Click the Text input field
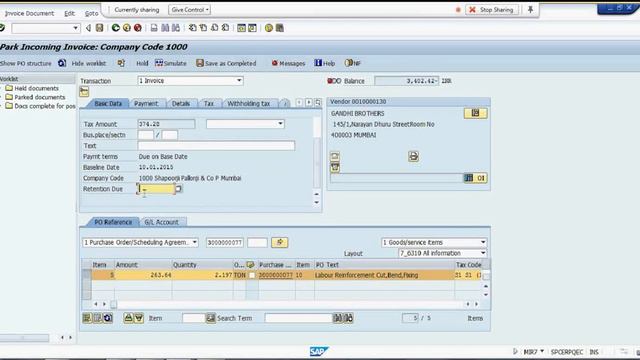640x360 pixels. pyautogui.click(x=216, y=146)
